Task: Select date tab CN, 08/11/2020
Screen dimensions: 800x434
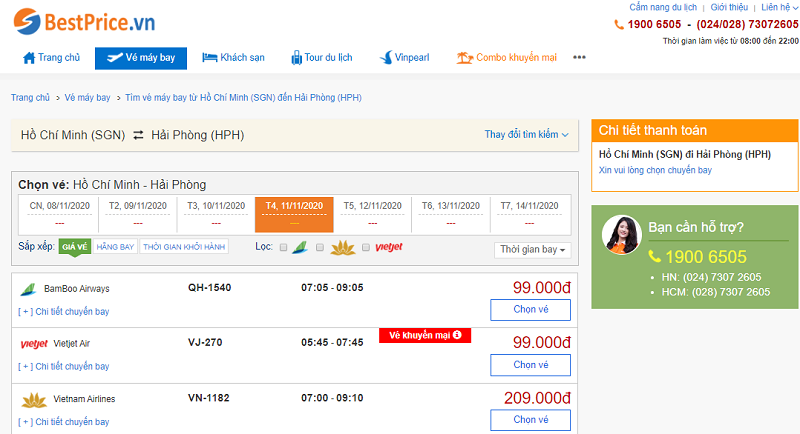Action: (x=59, y=214)
